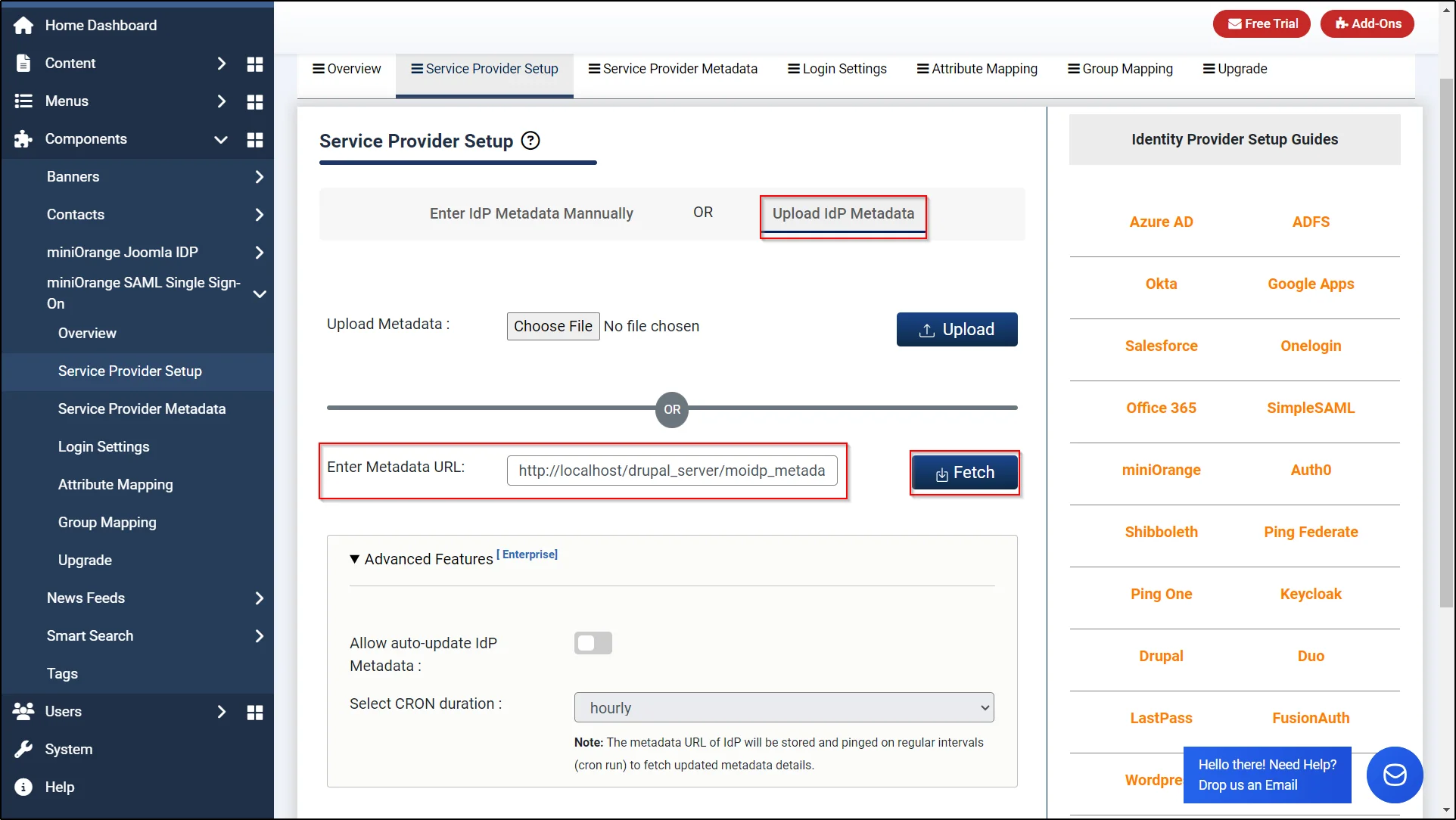
Task: Select the Service Provider Setup tab
Action: [484, 69]
